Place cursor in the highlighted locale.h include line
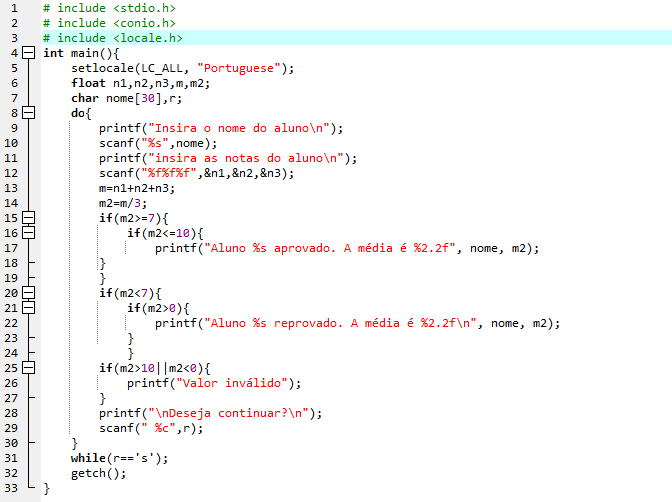 click(357, 38)
